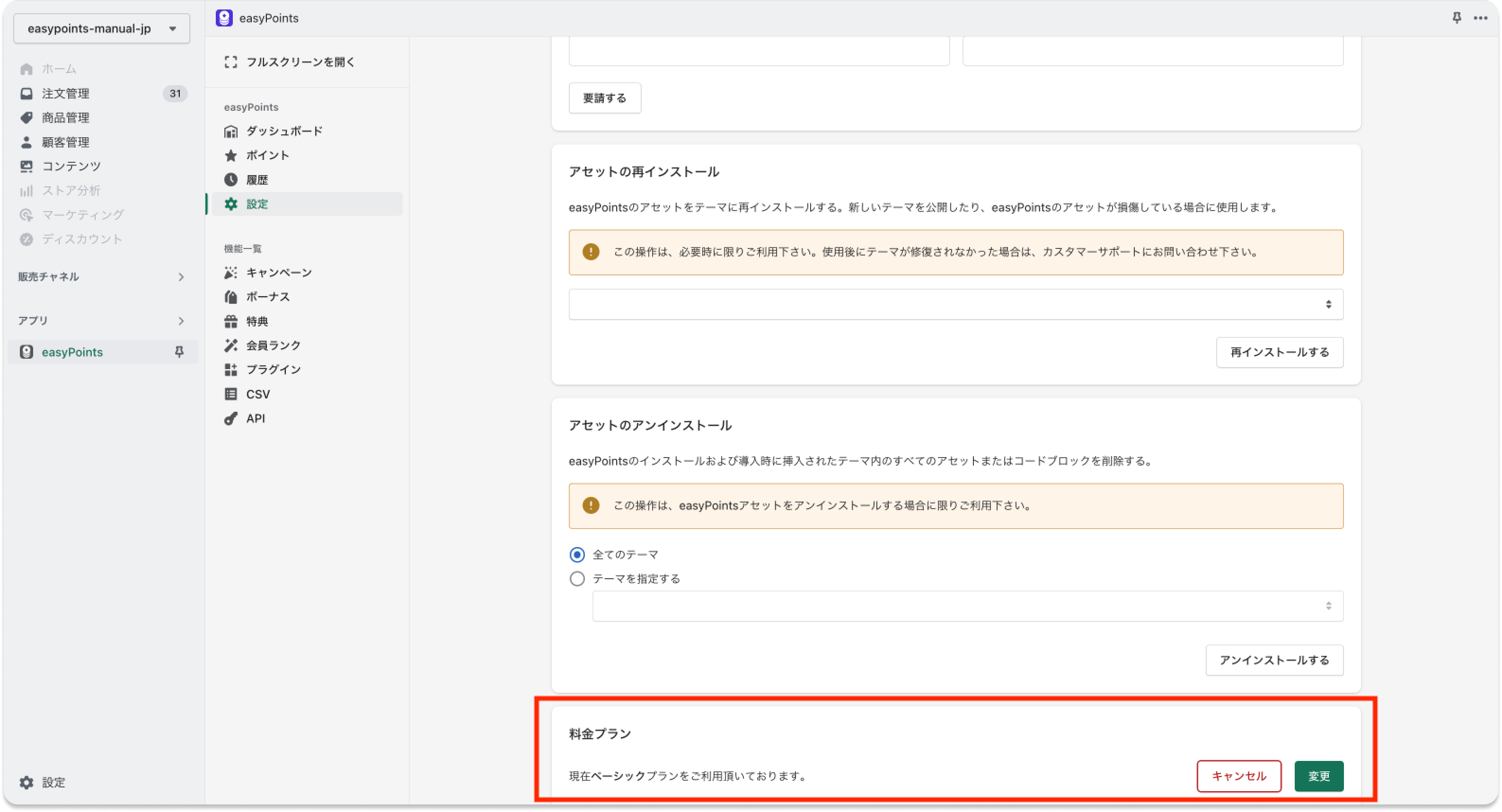The width and height of the screenshot is (1502, 812).
Task: Click the red キャンセル plan button
Action: (x=1239, y=776)
